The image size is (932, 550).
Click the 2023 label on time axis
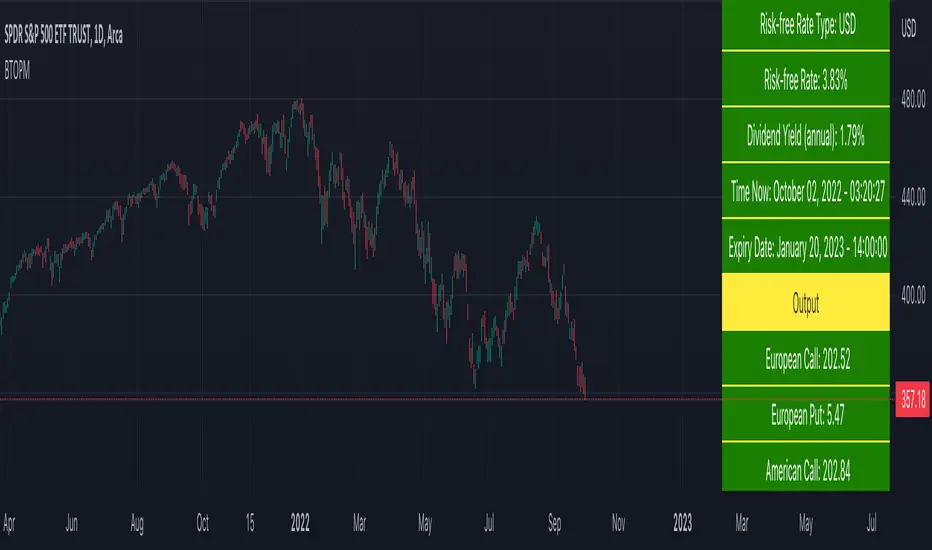[682, 521]
